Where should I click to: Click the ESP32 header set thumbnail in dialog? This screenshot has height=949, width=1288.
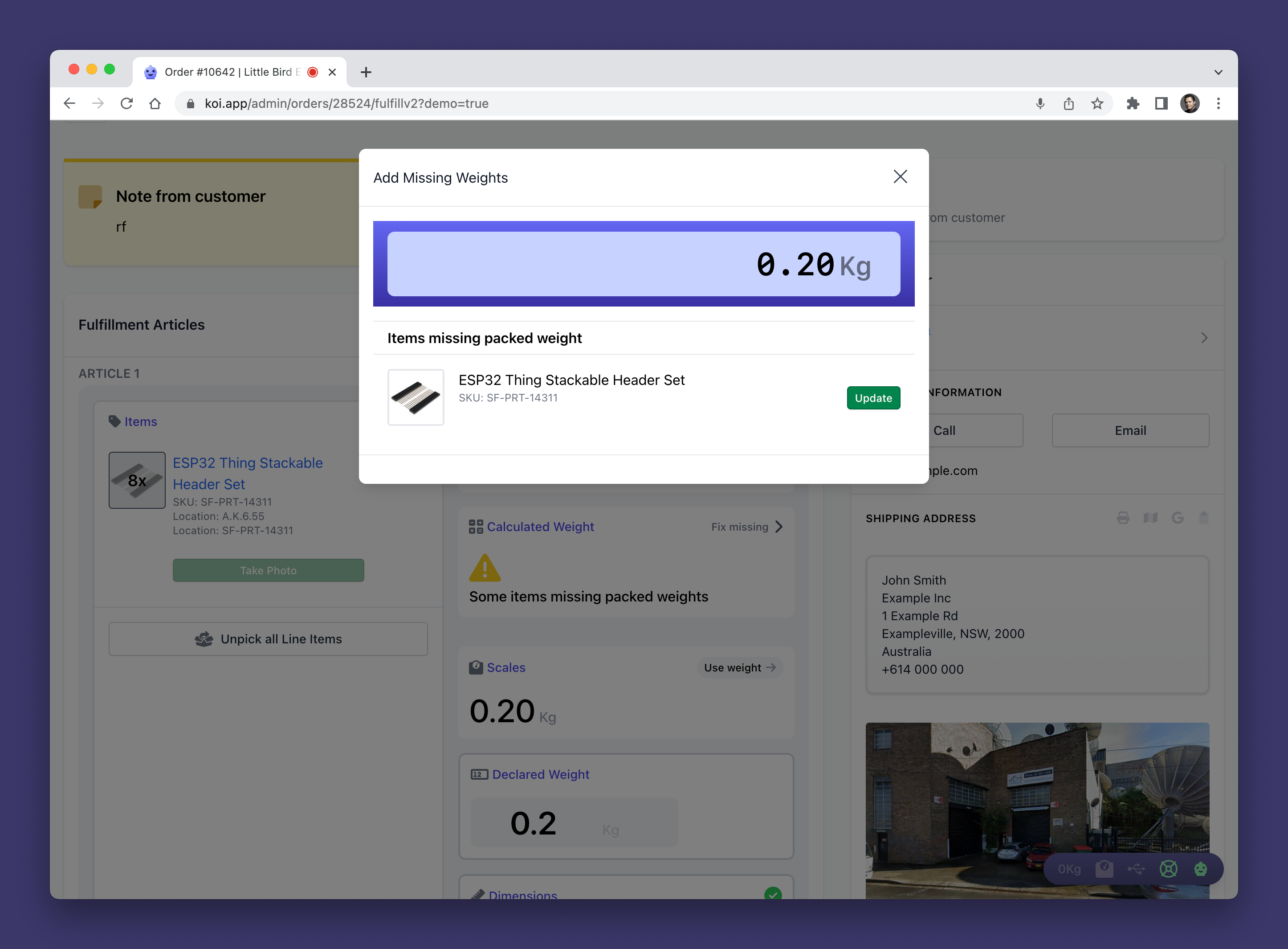[416, 397]
